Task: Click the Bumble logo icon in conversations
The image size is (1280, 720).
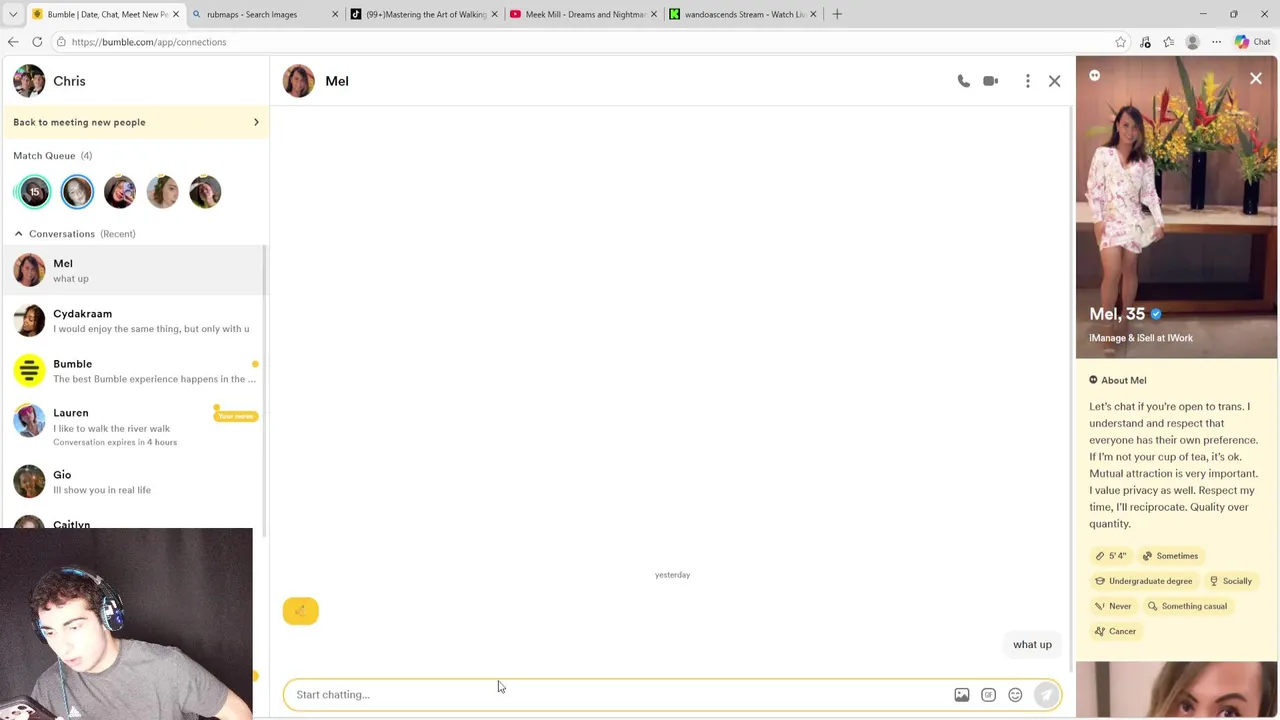Action: click(x=29, y=370)
